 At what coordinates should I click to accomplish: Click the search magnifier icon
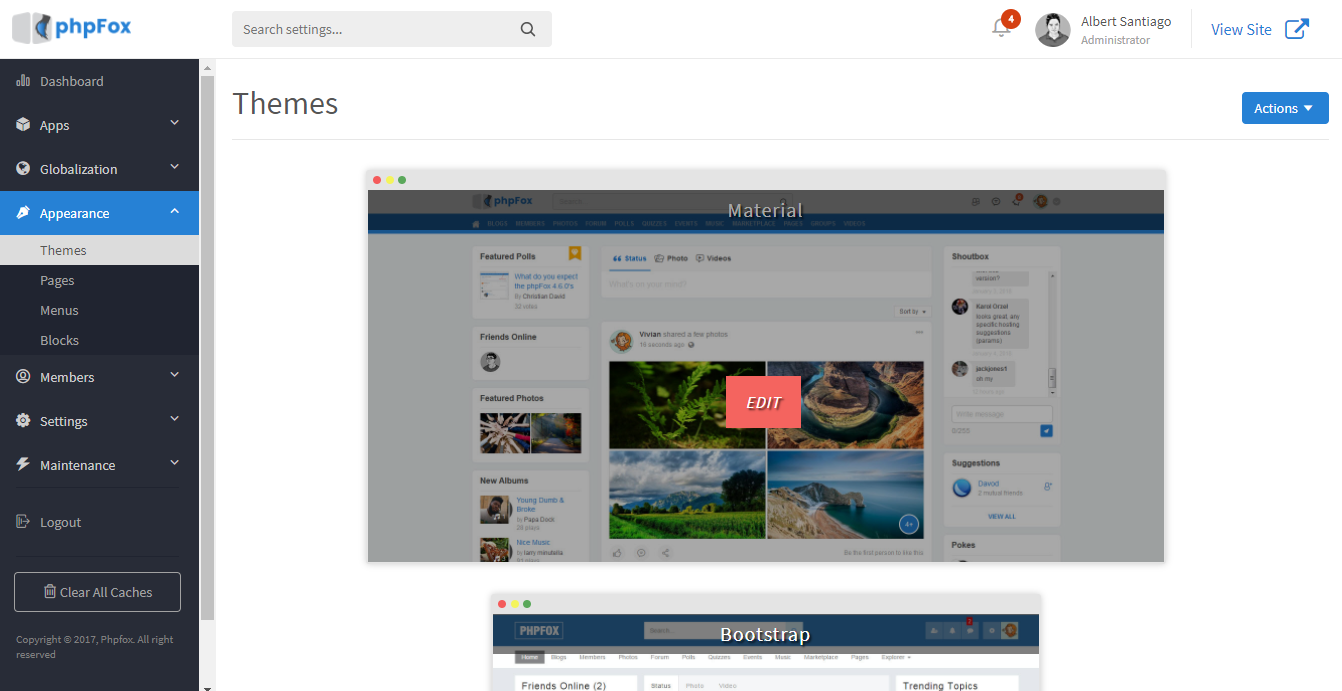(x=528, y=29)
